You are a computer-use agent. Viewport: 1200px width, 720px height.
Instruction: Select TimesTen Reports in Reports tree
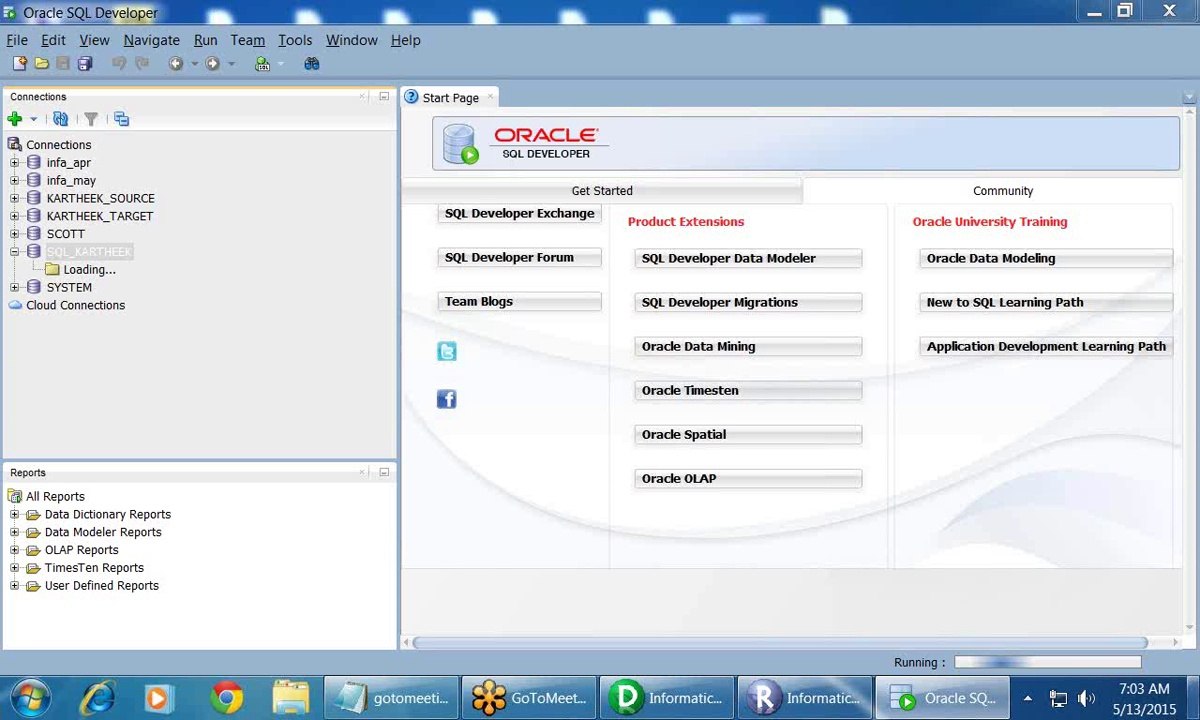[x=94, y=568]
